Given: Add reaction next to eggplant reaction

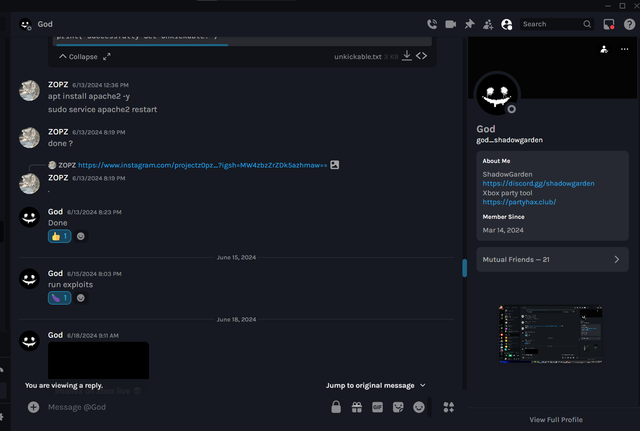Looking at the screenshot, I should (81, 298).
